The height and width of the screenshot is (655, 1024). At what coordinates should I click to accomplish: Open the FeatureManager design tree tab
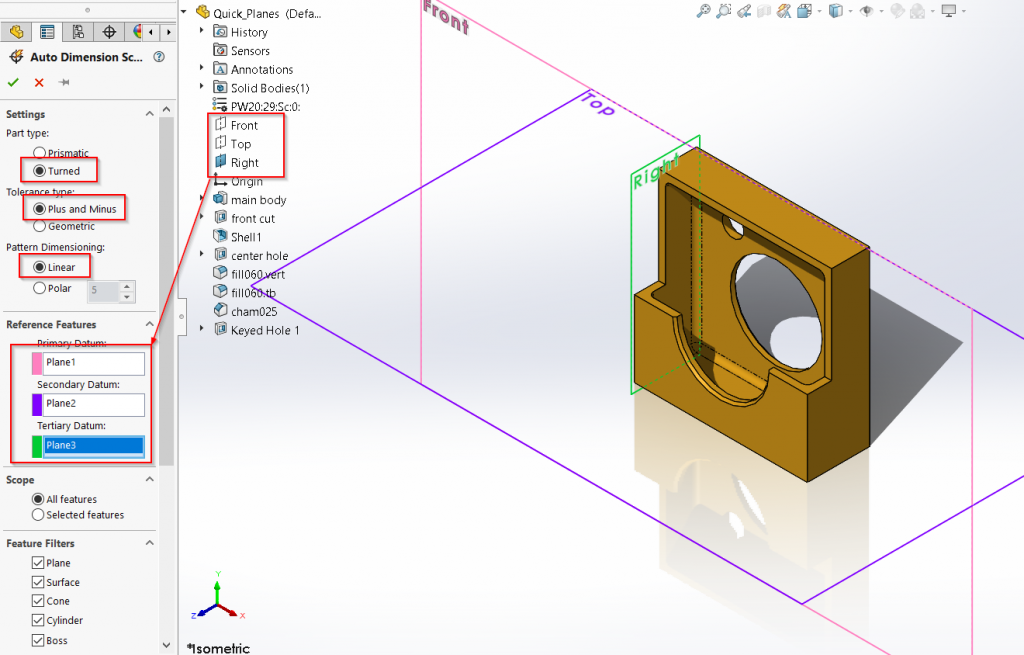click(x=15, y=32)
